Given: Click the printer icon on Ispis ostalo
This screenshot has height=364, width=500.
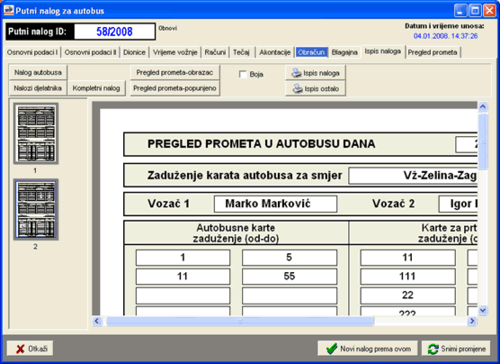Looking at the screenshot, I should (x=297, y=89).
